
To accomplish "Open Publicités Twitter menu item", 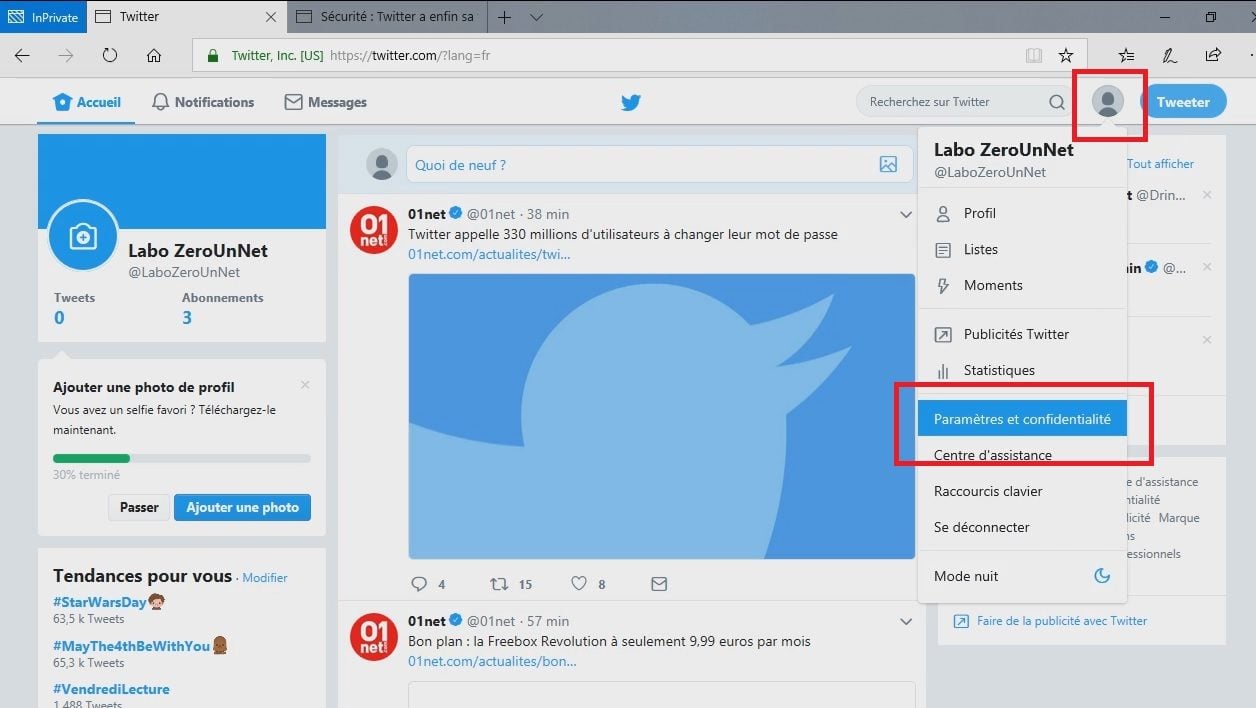I will tap(1022, 334).
